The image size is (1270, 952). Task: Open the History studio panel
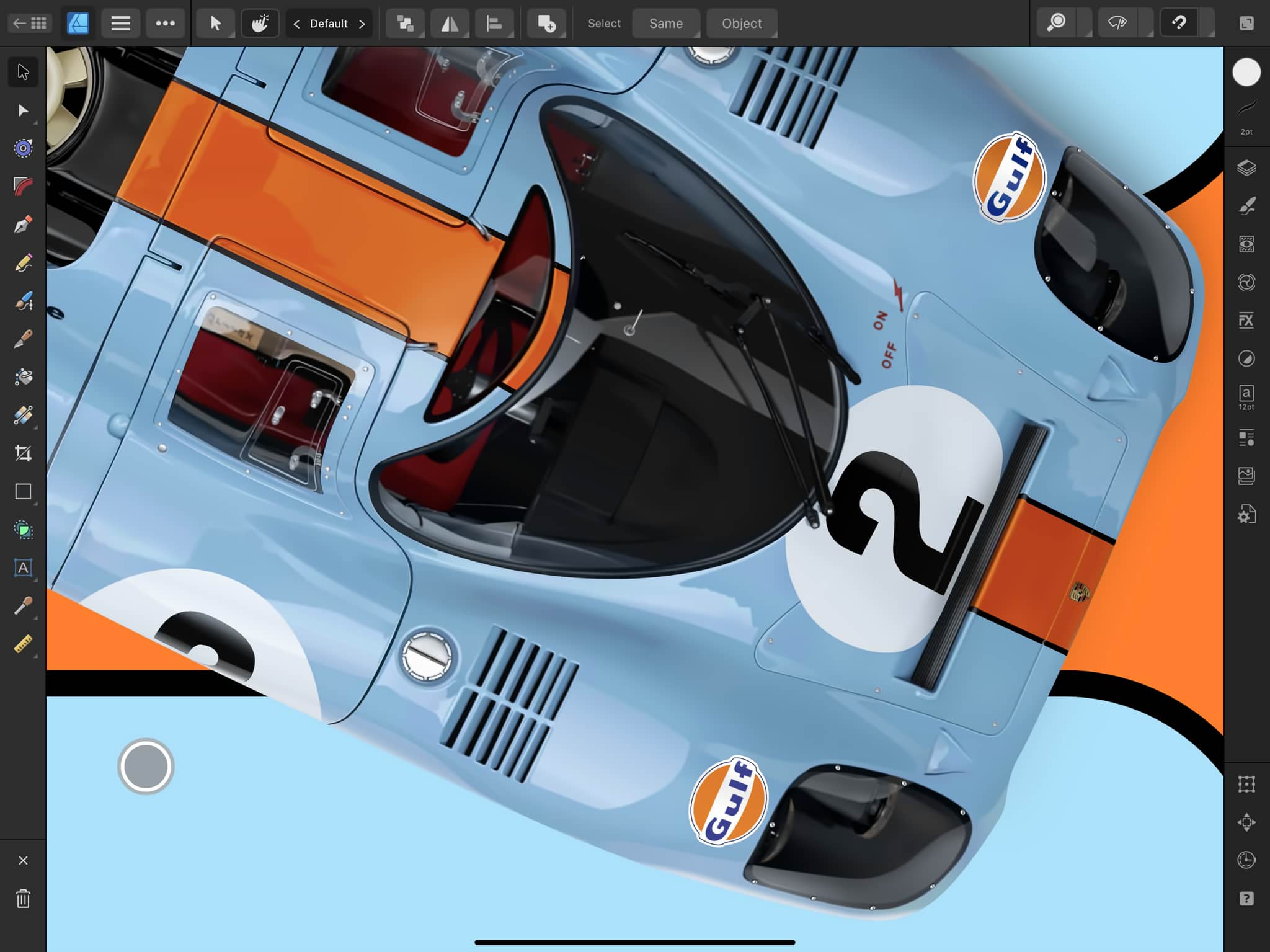click(1246, 860)
